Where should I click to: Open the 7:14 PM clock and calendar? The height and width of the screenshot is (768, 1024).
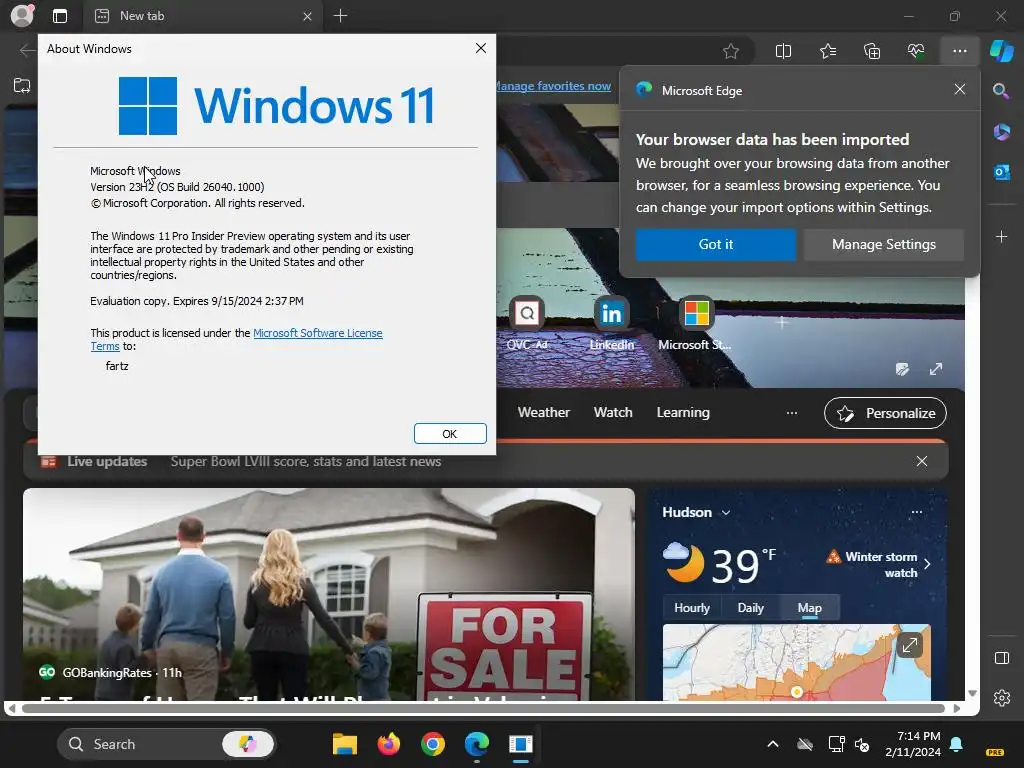tap(913, 744)
